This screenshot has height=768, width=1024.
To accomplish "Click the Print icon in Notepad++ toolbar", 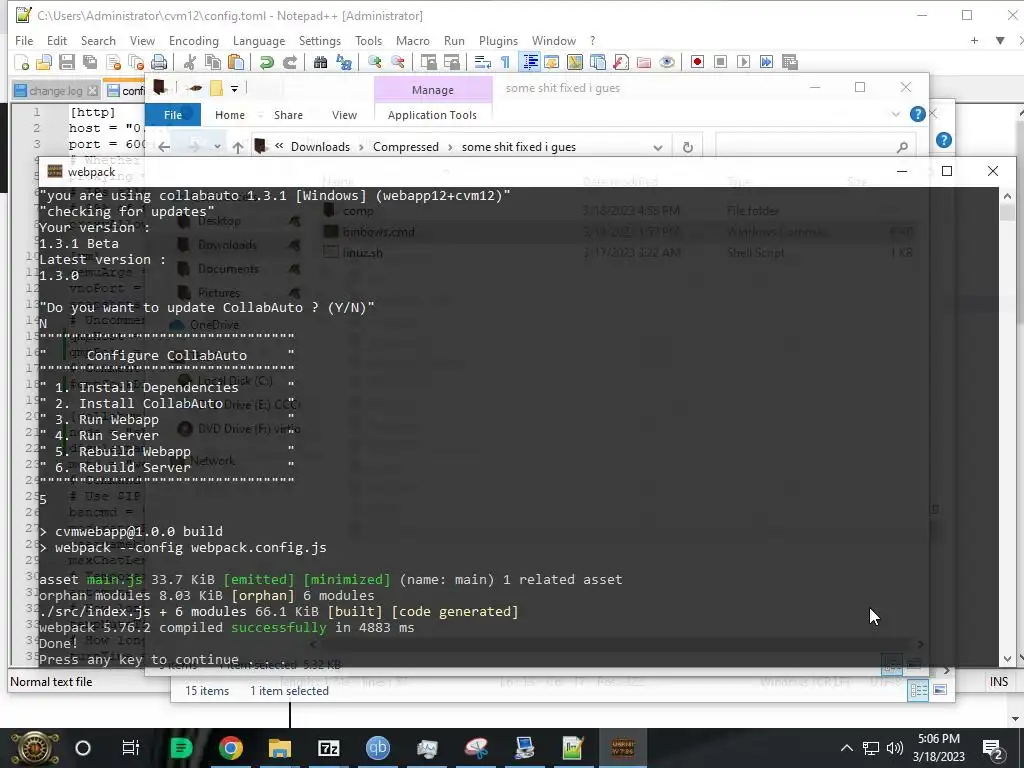I will [x=159, y=62].
